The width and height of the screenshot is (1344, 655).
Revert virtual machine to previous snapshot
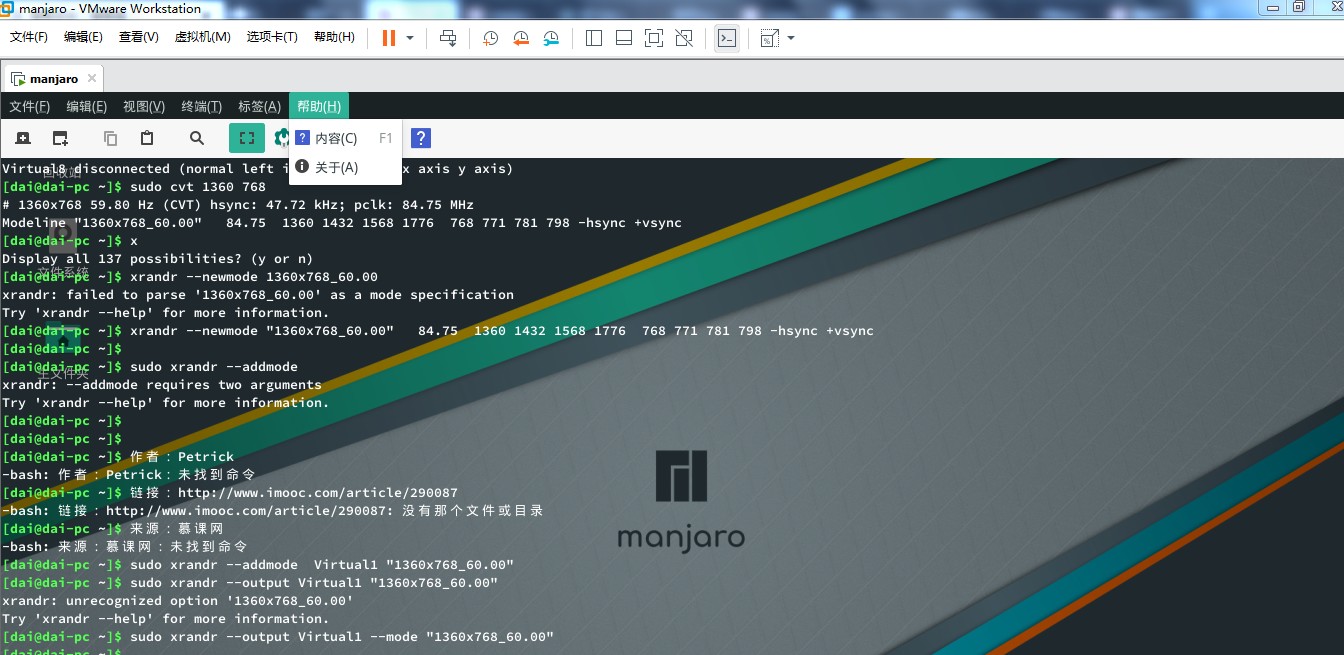tap(521, 38)
